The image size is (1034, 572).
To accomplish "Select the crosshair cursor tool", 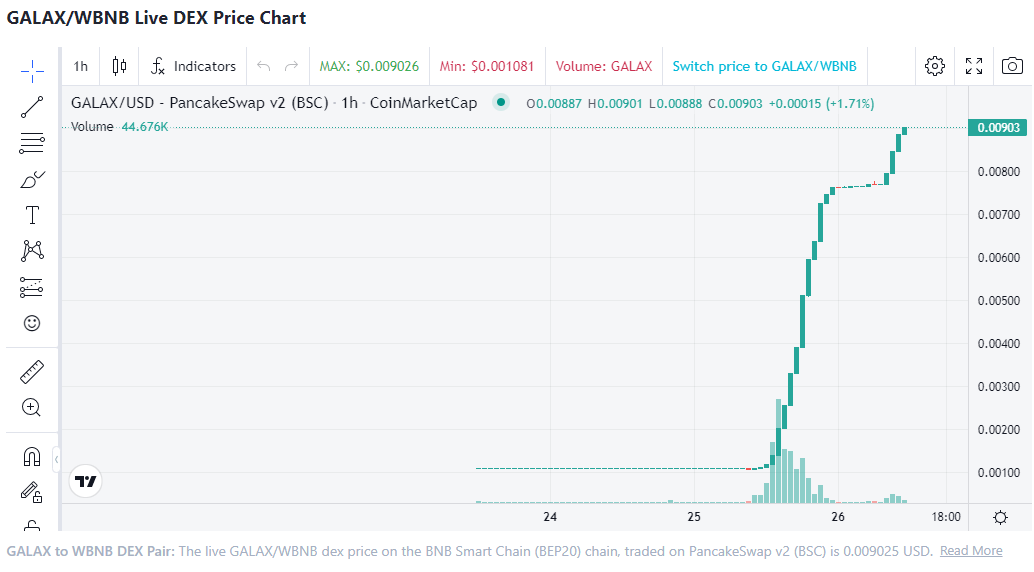I will pyautogui.click(x=32, y=70).
